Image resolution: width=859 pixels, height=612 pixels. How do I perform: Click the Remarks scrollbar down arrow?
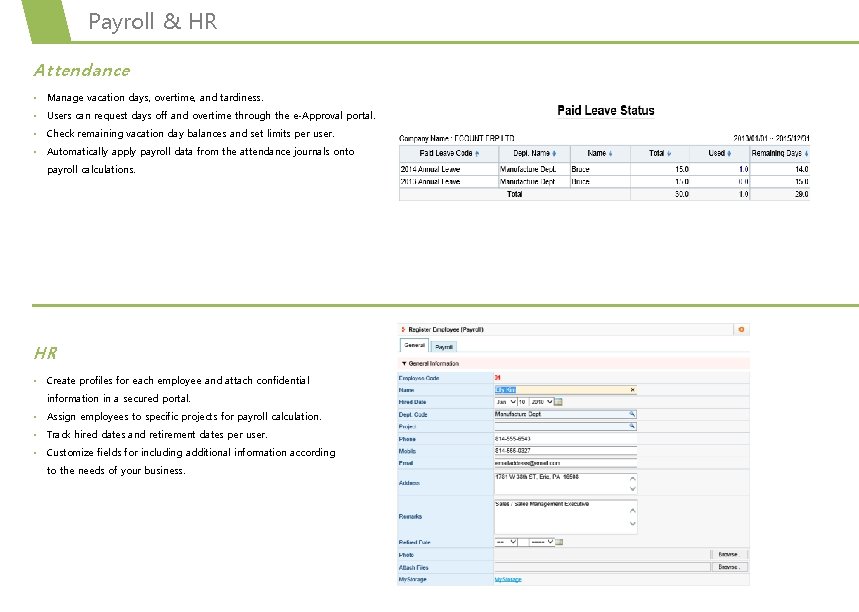pyautogui.click(x=633, y=523)
